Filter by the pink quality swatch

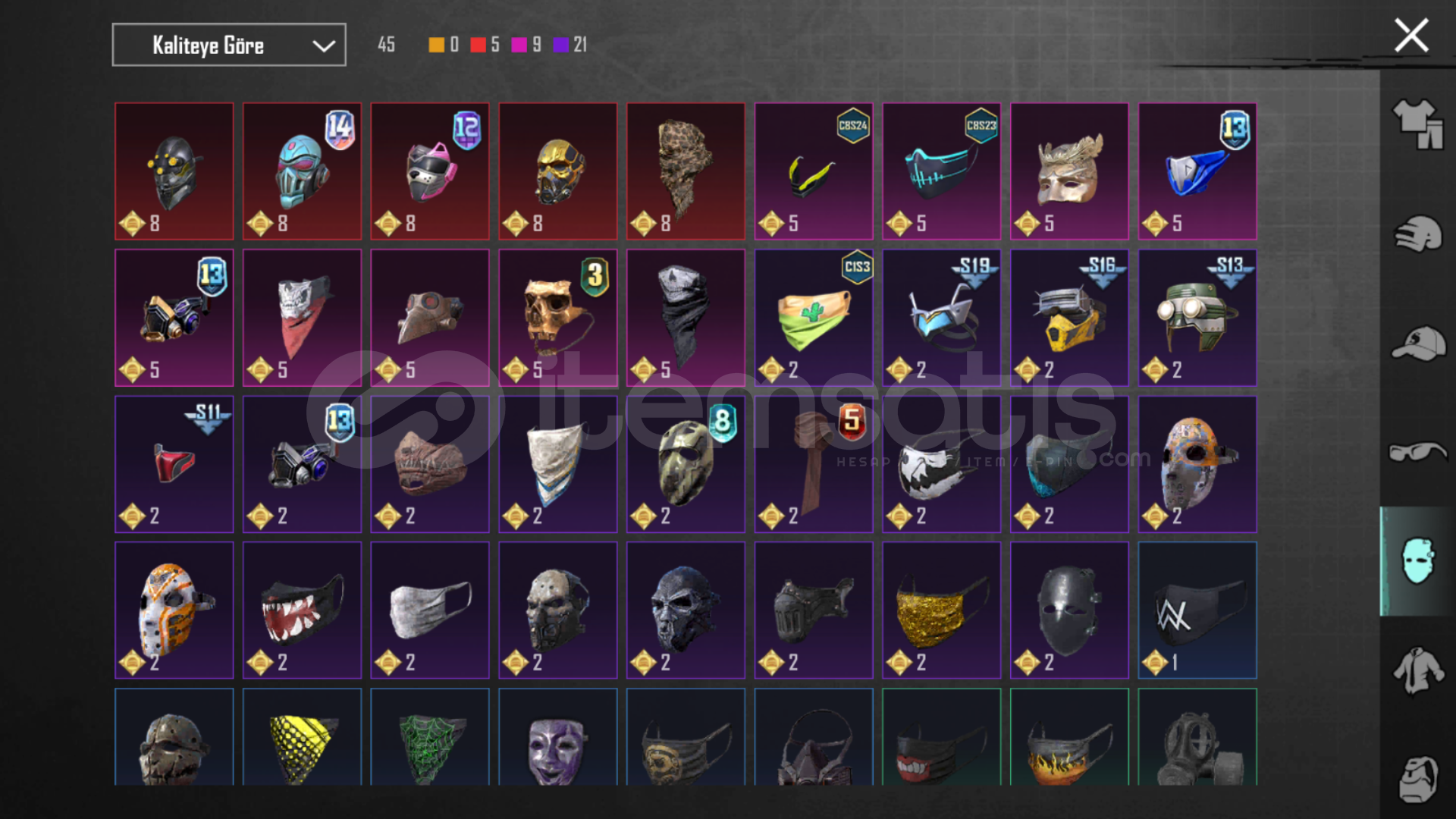[x=519, y=45]
